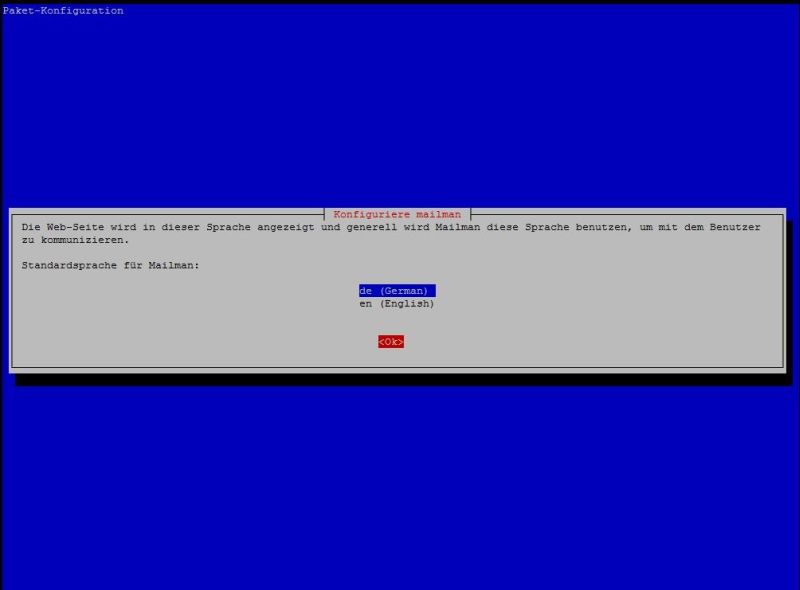The height and width of the screenshot is (590, 800).
Task: Click the "Standardsprache für Mailman:" label
Action: coord(110,265)
